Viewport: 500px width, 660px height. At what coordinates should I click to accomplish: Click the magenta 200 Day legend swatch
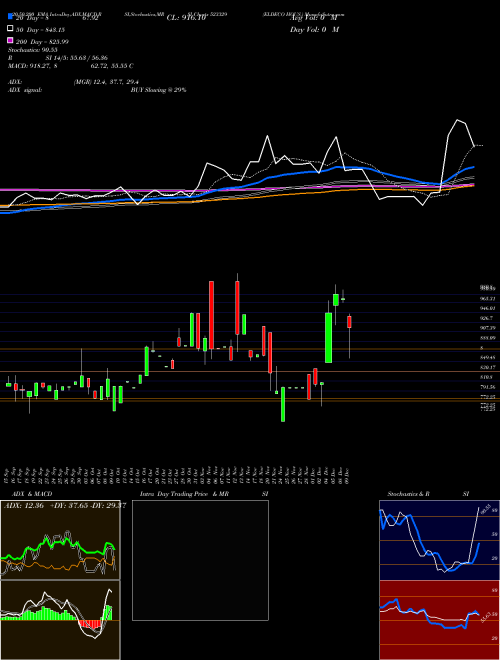(10, 40)
